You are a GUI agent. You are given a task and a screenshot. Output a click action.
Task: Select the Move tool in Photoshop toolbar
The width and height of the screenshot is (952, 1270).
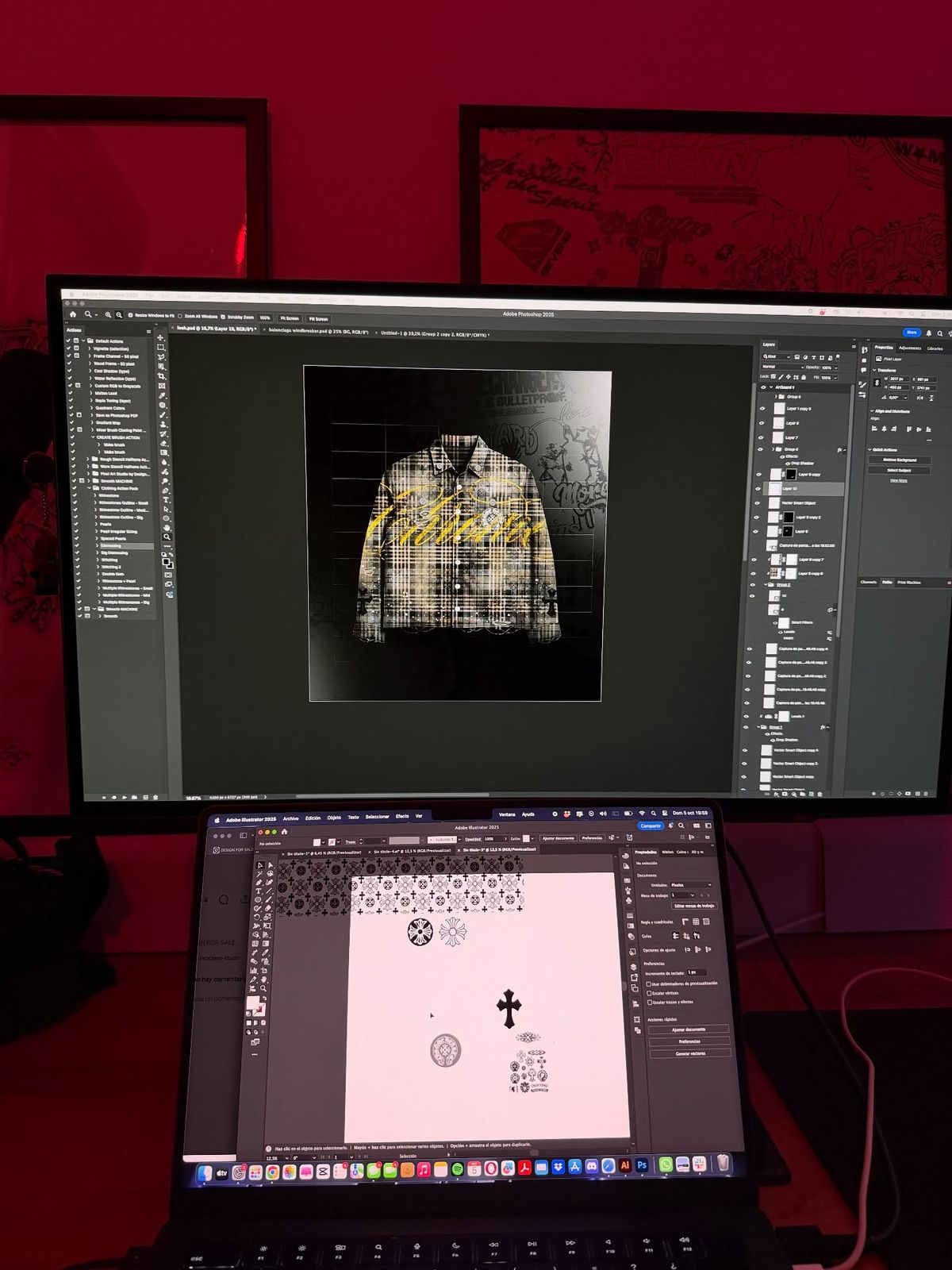pyautogui.click(x=160, y=337)
